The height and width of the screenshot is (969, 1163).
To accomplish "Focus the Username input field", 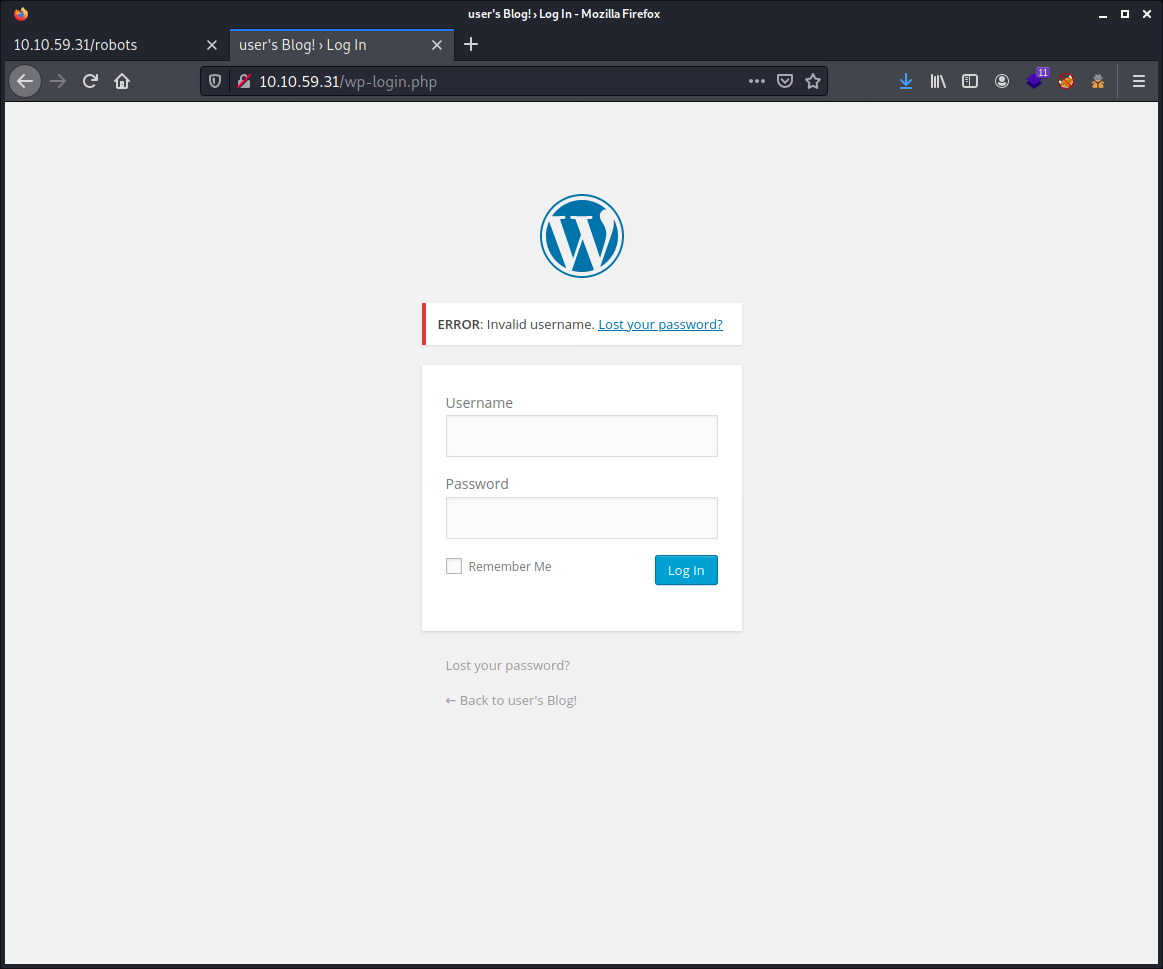I will pyautogui.click(x=582, y=436).
